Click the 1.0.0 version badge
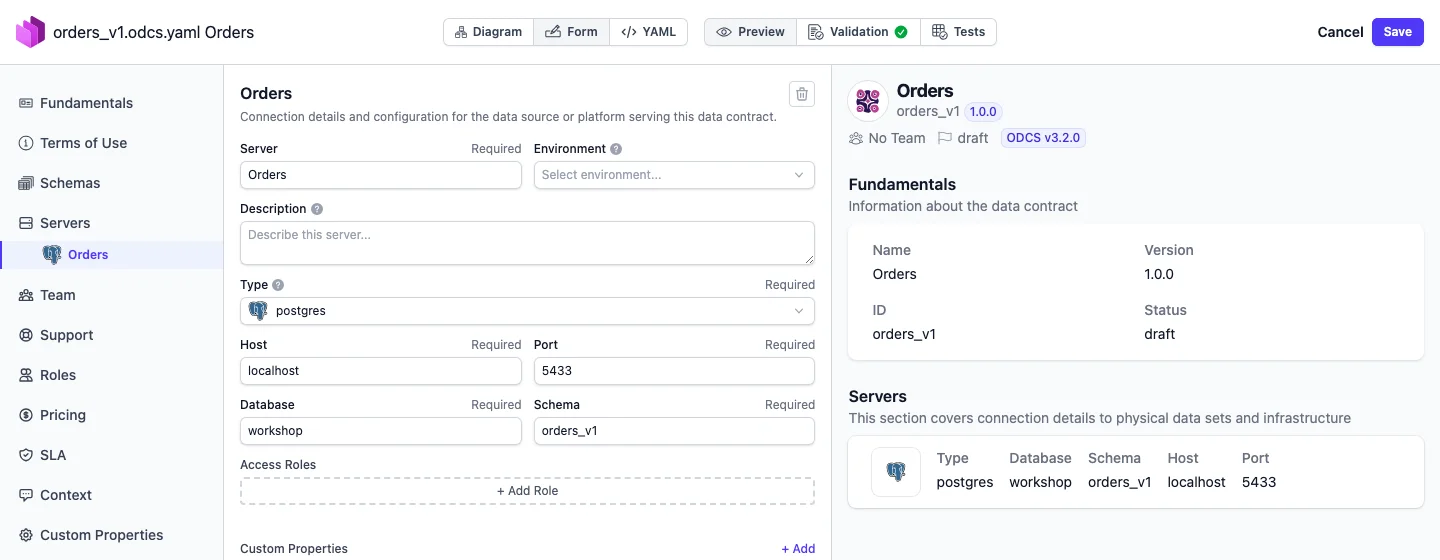This screenshot has height=560, width=1440. (984, 112)
